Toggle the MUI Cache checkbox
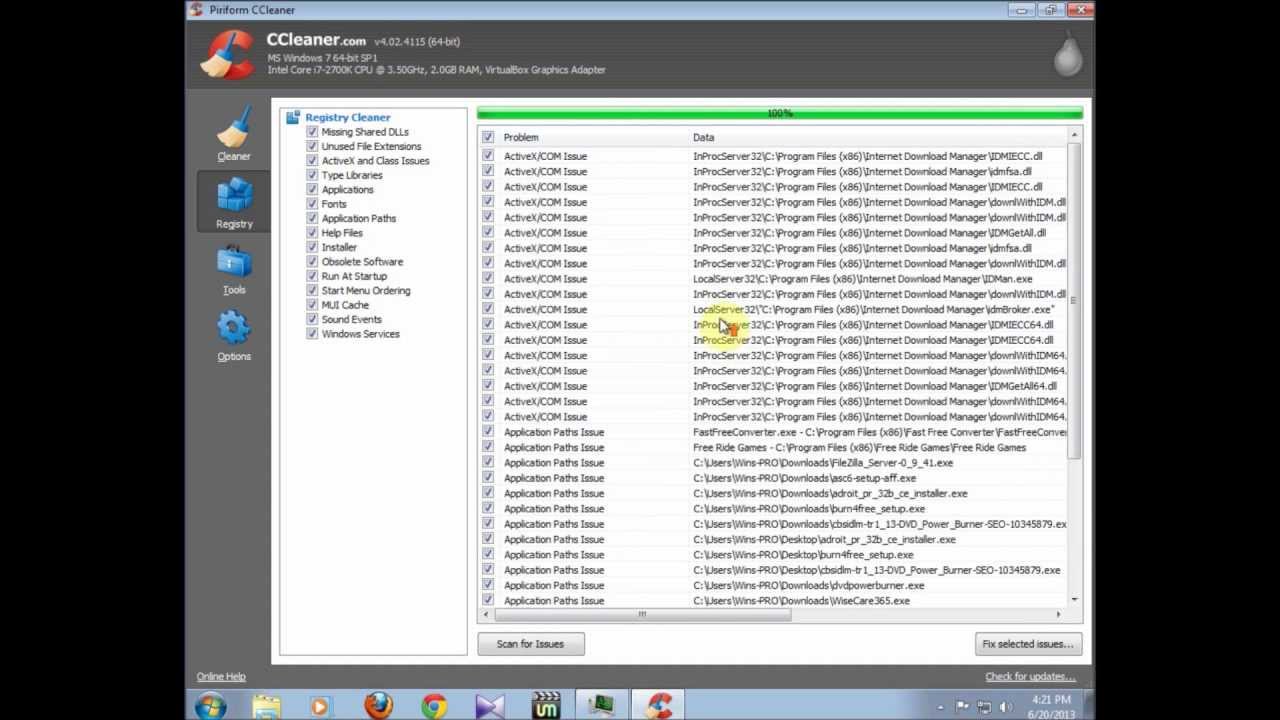This screenshot has height=720, width=1280. click(312, 305)
